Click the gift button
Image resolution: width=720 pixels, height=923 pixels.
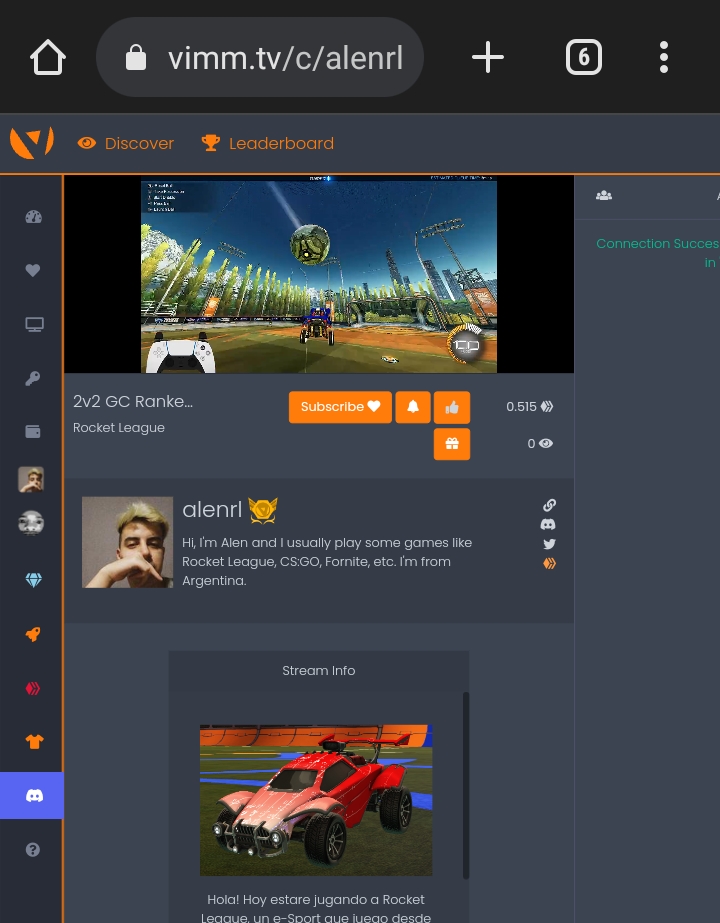452,444
